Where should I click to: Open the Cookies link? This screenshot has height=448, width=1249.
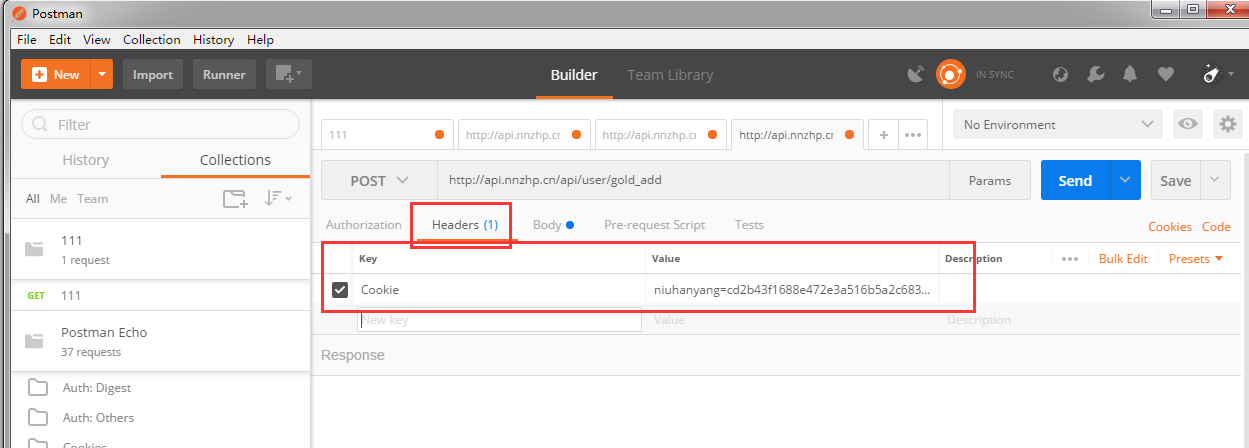(1170, 227)
